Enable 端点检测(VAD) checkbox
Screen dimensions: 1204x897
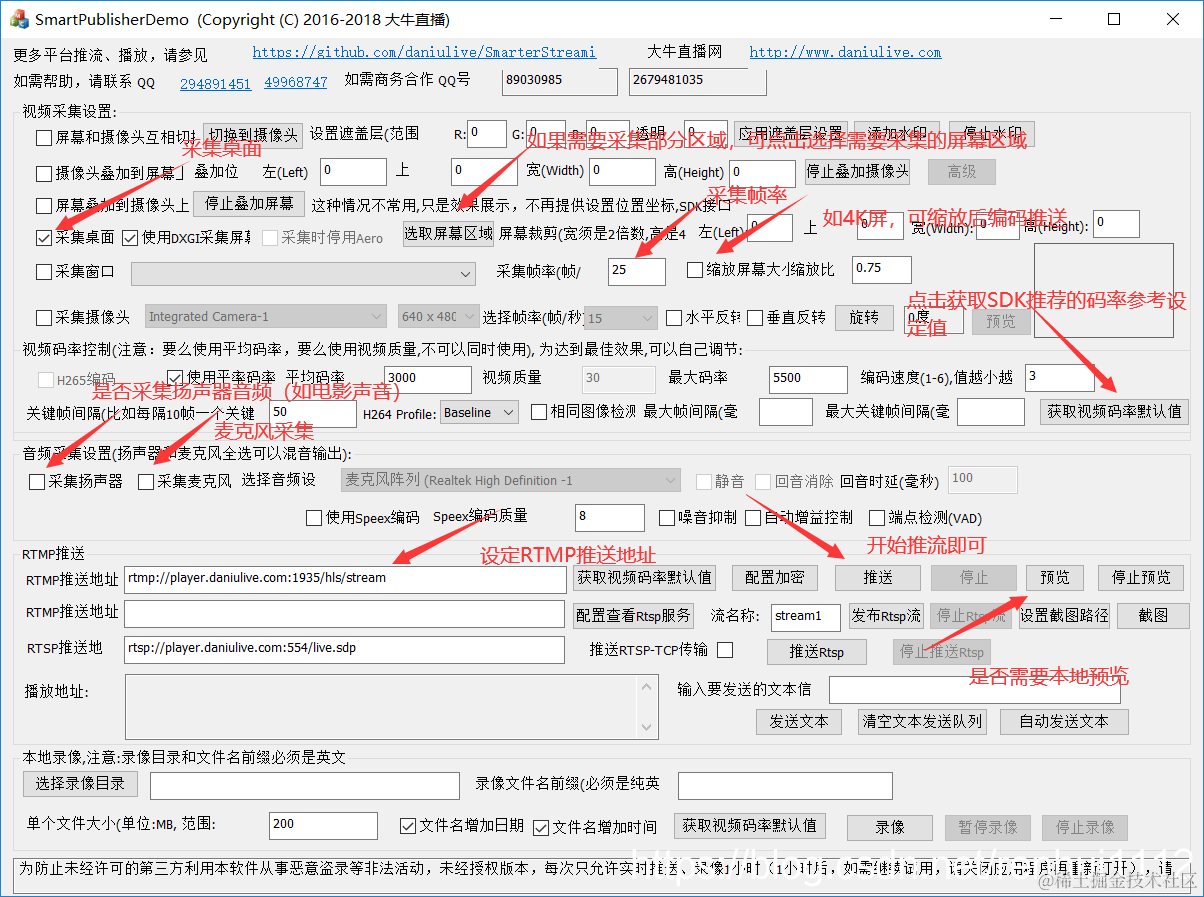[877, 518]
